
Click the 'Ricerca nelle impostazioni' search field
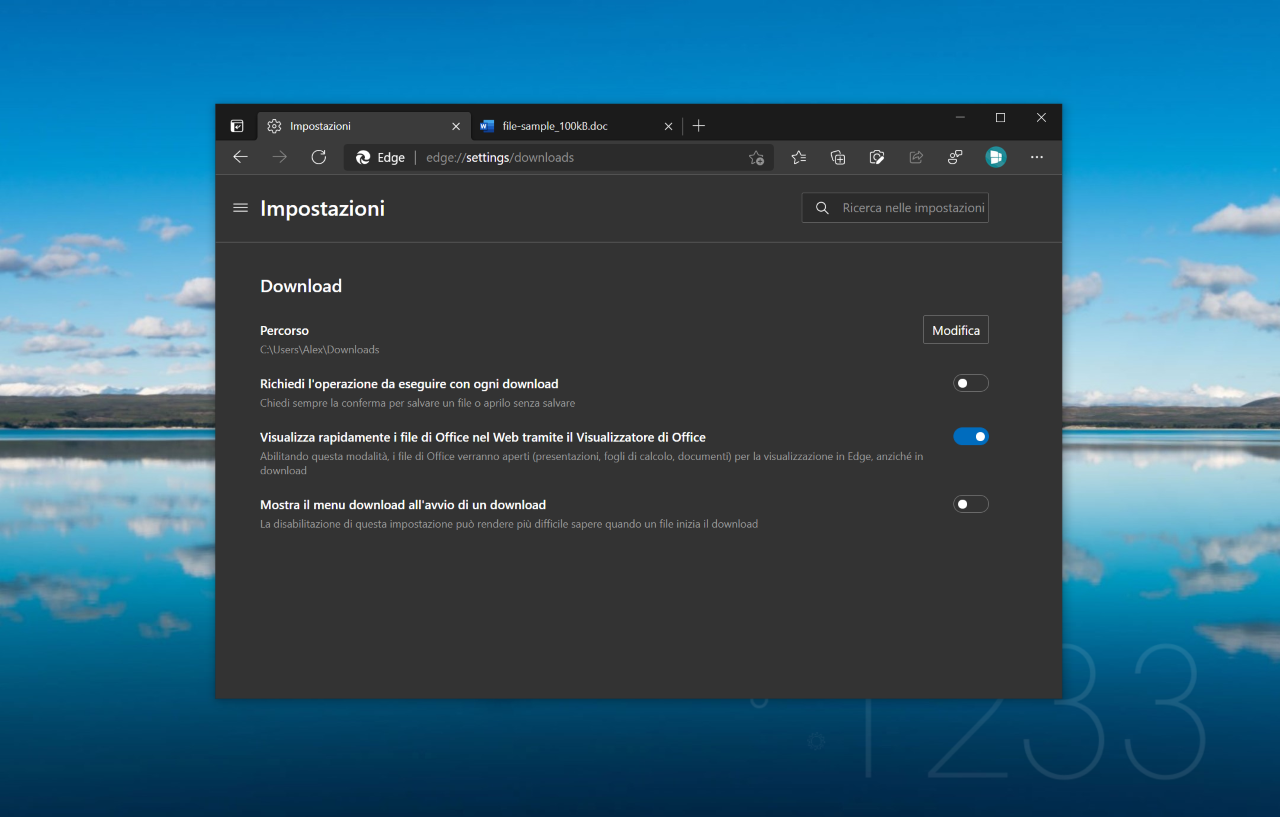[x=895, y=208]
